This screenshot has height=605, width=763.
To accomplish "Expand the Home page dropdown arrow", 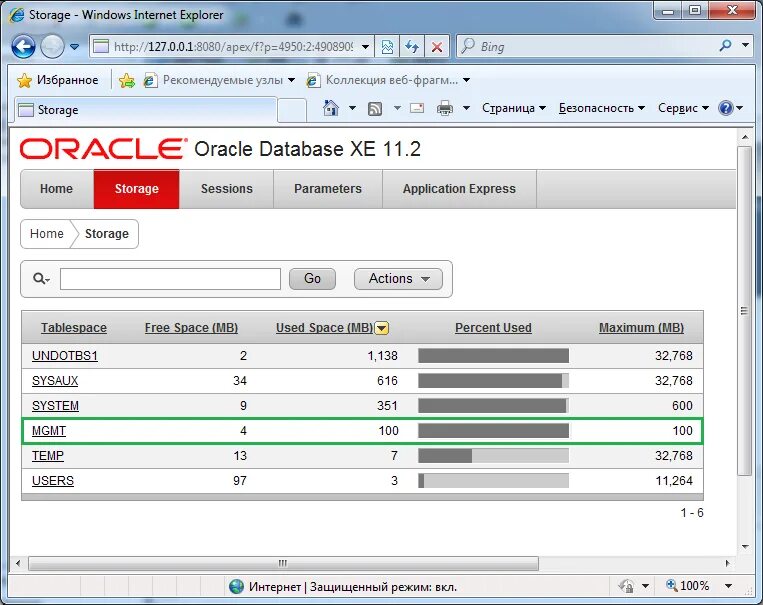I will pyautogui.click(x=352, y=108).
